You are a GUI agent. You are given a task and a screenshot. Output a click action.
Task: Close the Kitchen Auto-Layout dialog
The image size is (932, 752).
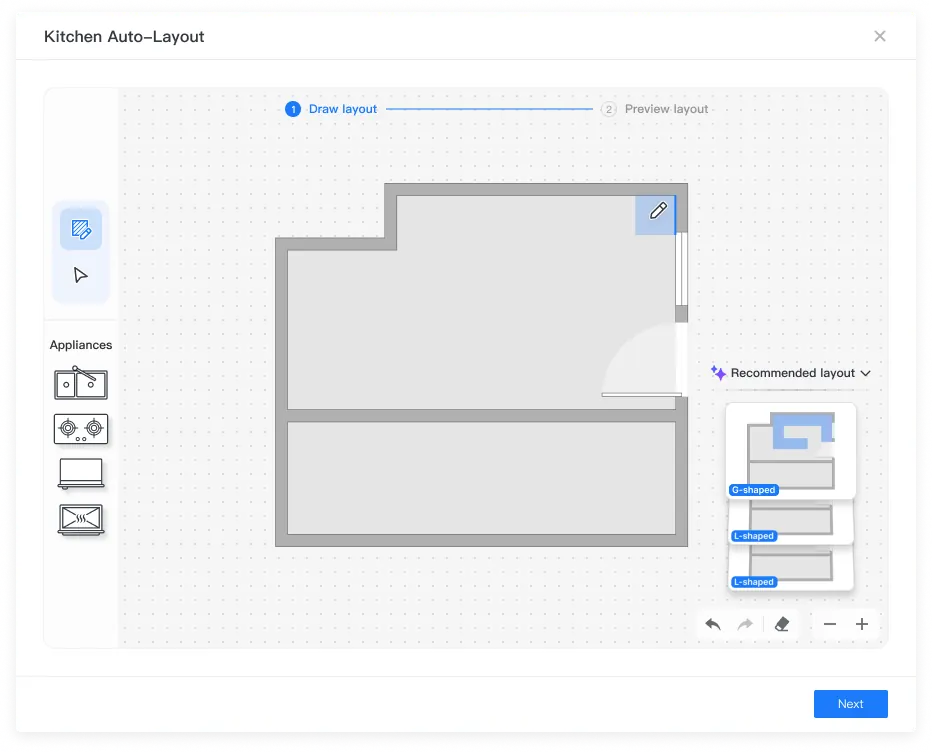click(880, 36)
